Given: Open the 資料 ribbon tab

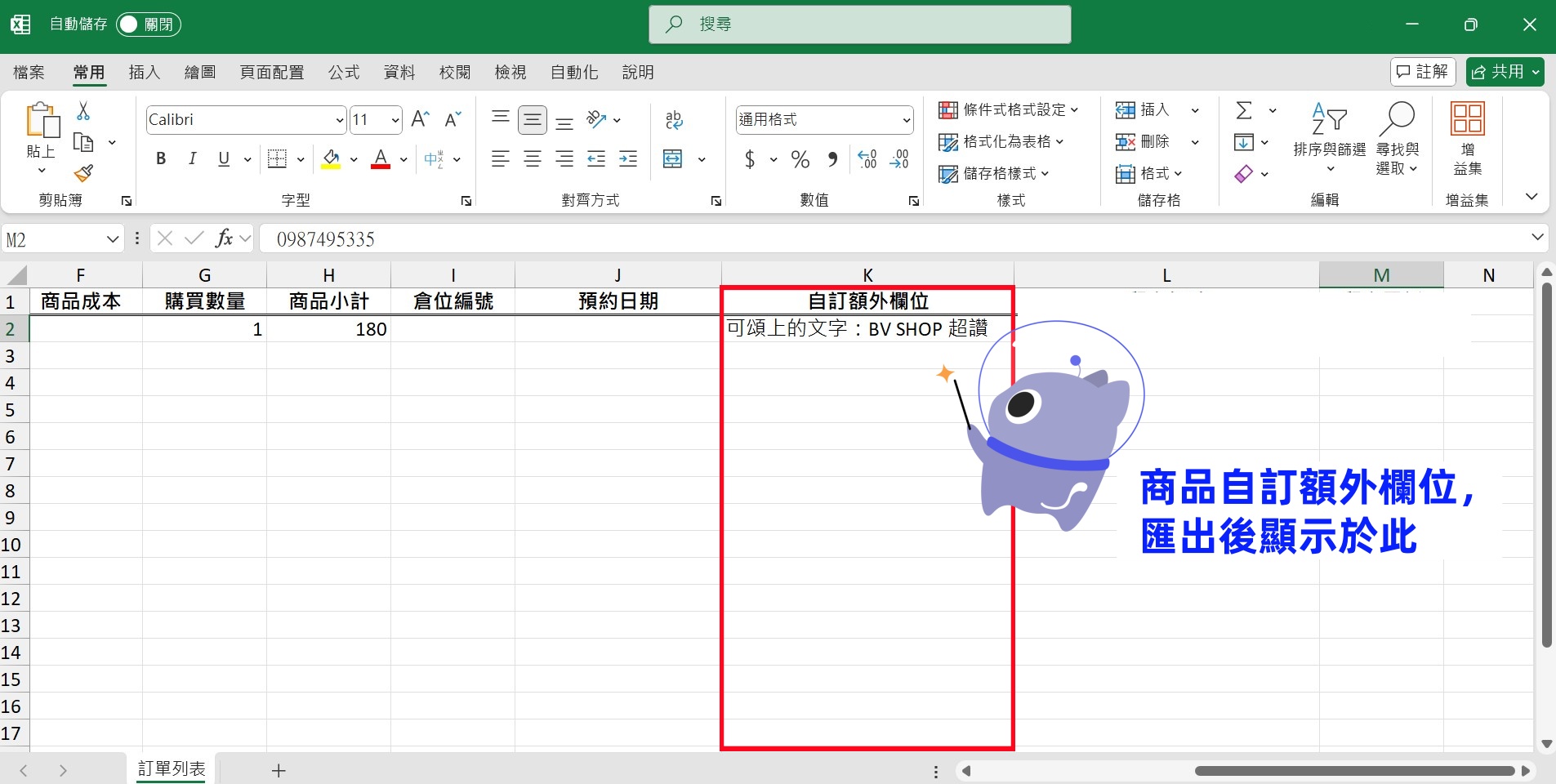Looking at the screenshot, I should click(399, 73).
